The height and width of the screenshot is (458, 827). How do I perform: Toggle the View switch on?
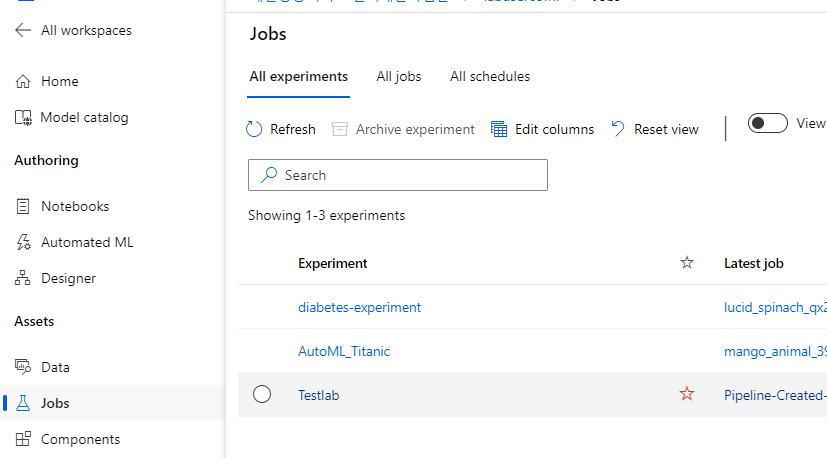point(767,123)
